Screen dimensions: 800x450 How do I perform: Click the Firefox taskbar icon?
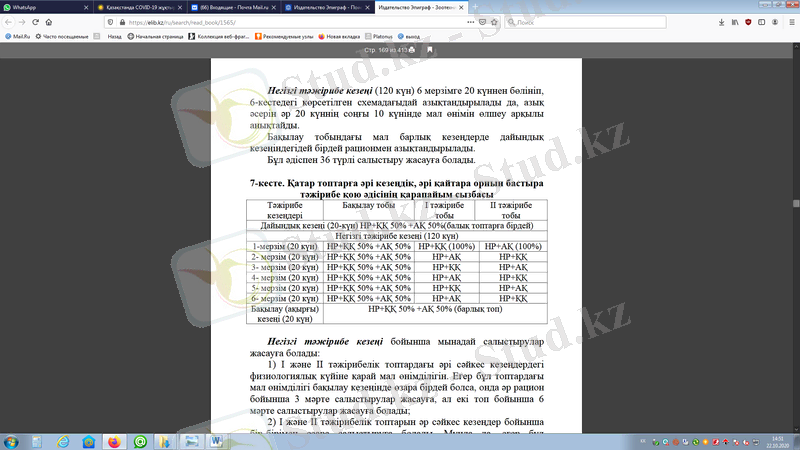114,442
